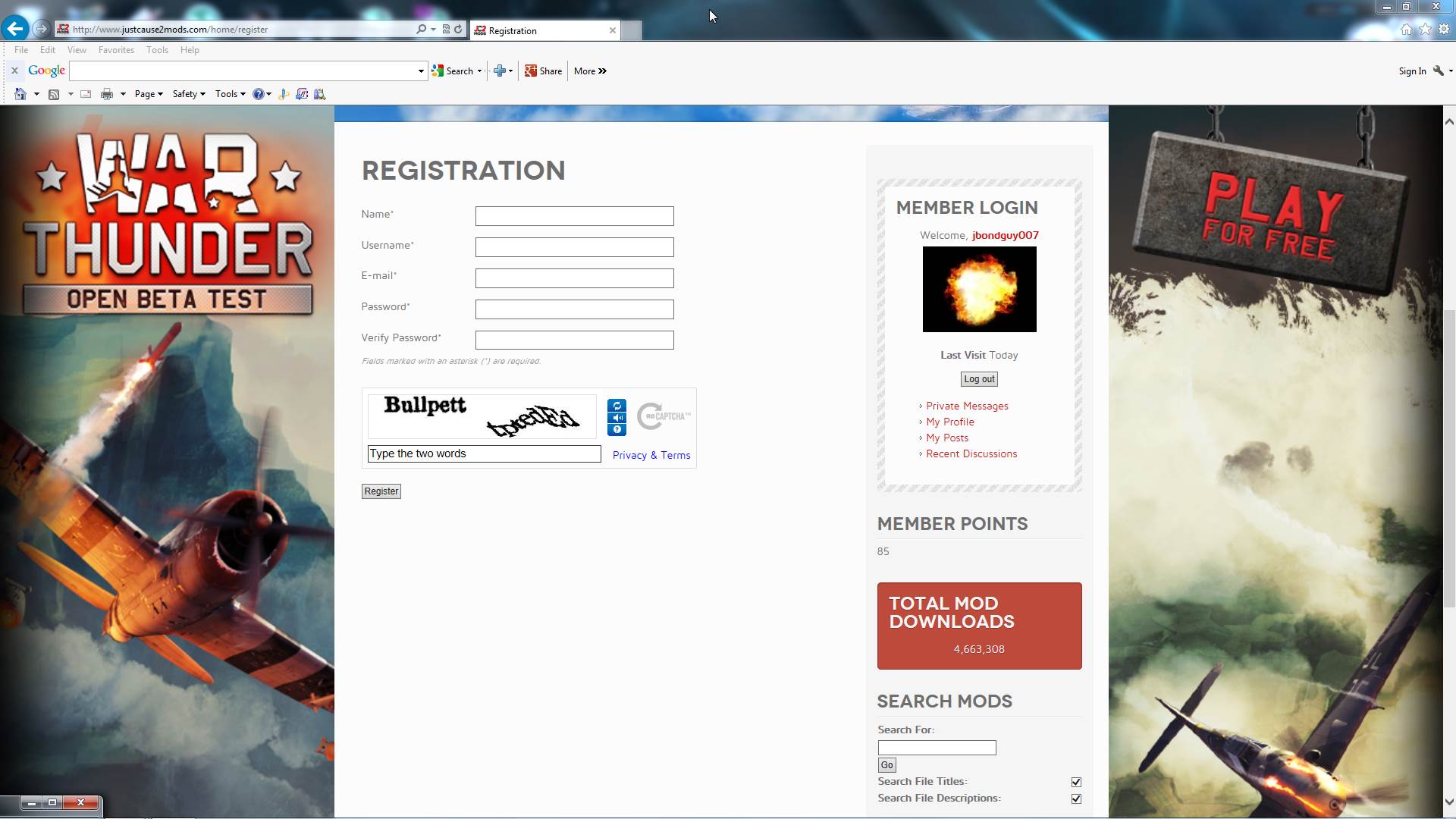
Task: Open the Page dropdown in command bar
Action: pyautogui.click(x=149, y=94)
